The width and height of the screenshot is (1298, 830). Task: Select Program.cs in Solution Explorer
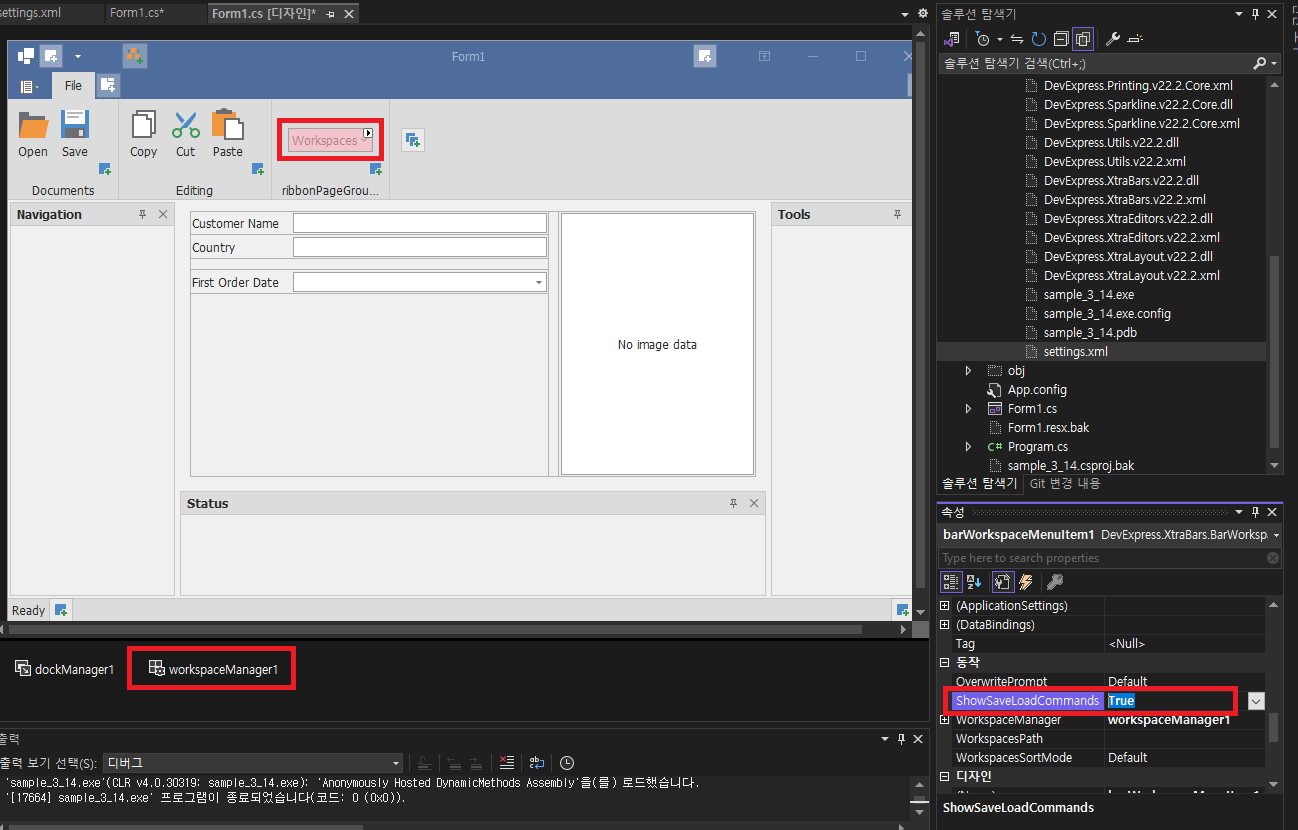[x=1038, y=447]
